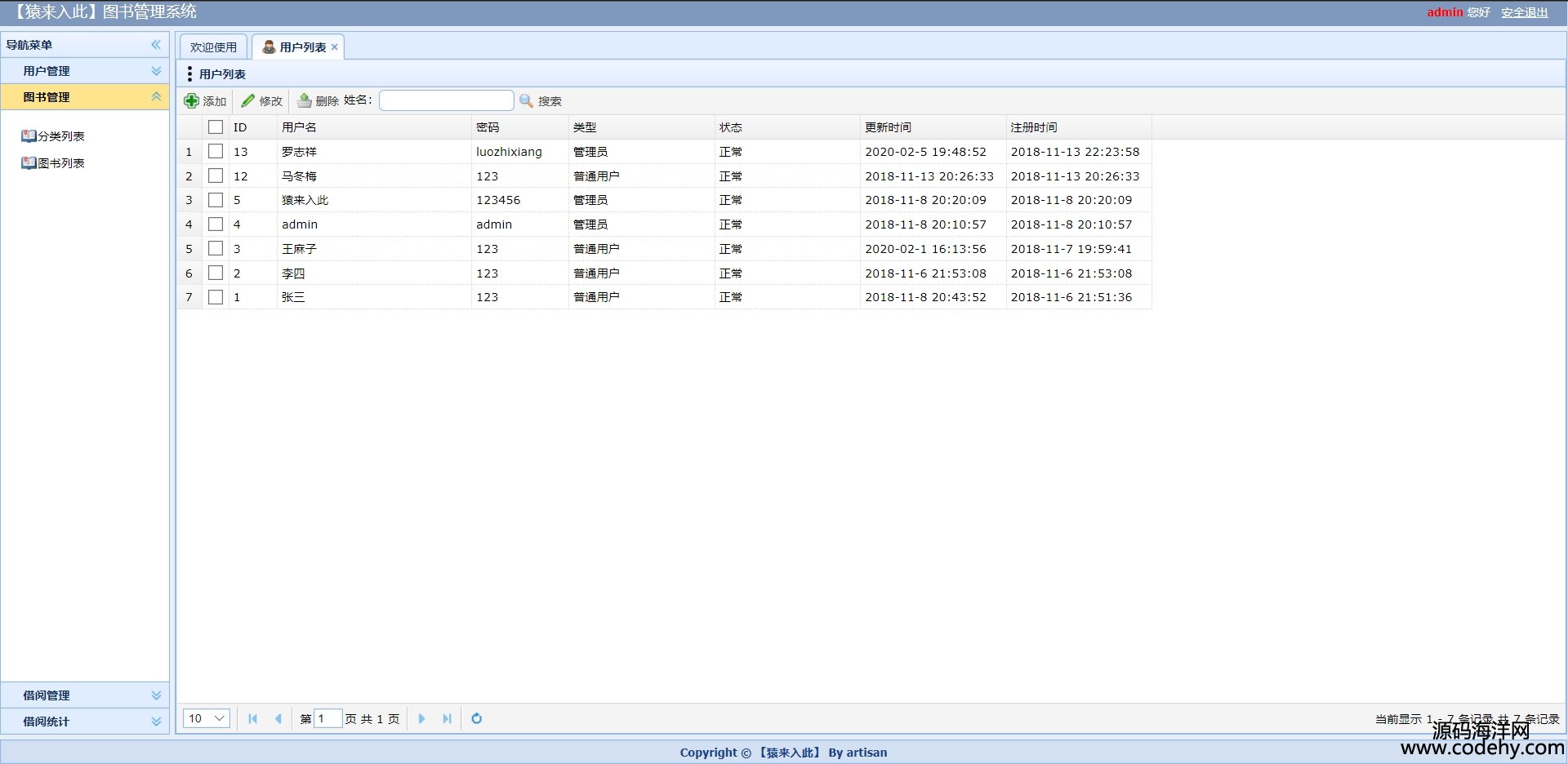The width and height of the screenshot is (1568, 764).
Task: Click the Edit (修改) pencil icon
Action: (248, 100)
